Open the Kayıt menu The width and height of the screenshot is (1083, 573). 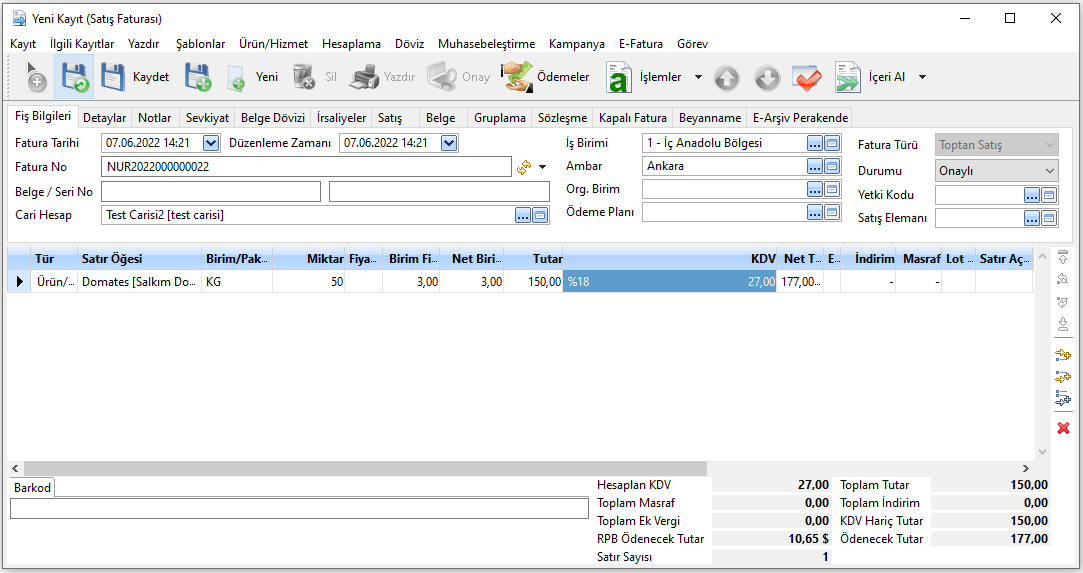[23, 43]
